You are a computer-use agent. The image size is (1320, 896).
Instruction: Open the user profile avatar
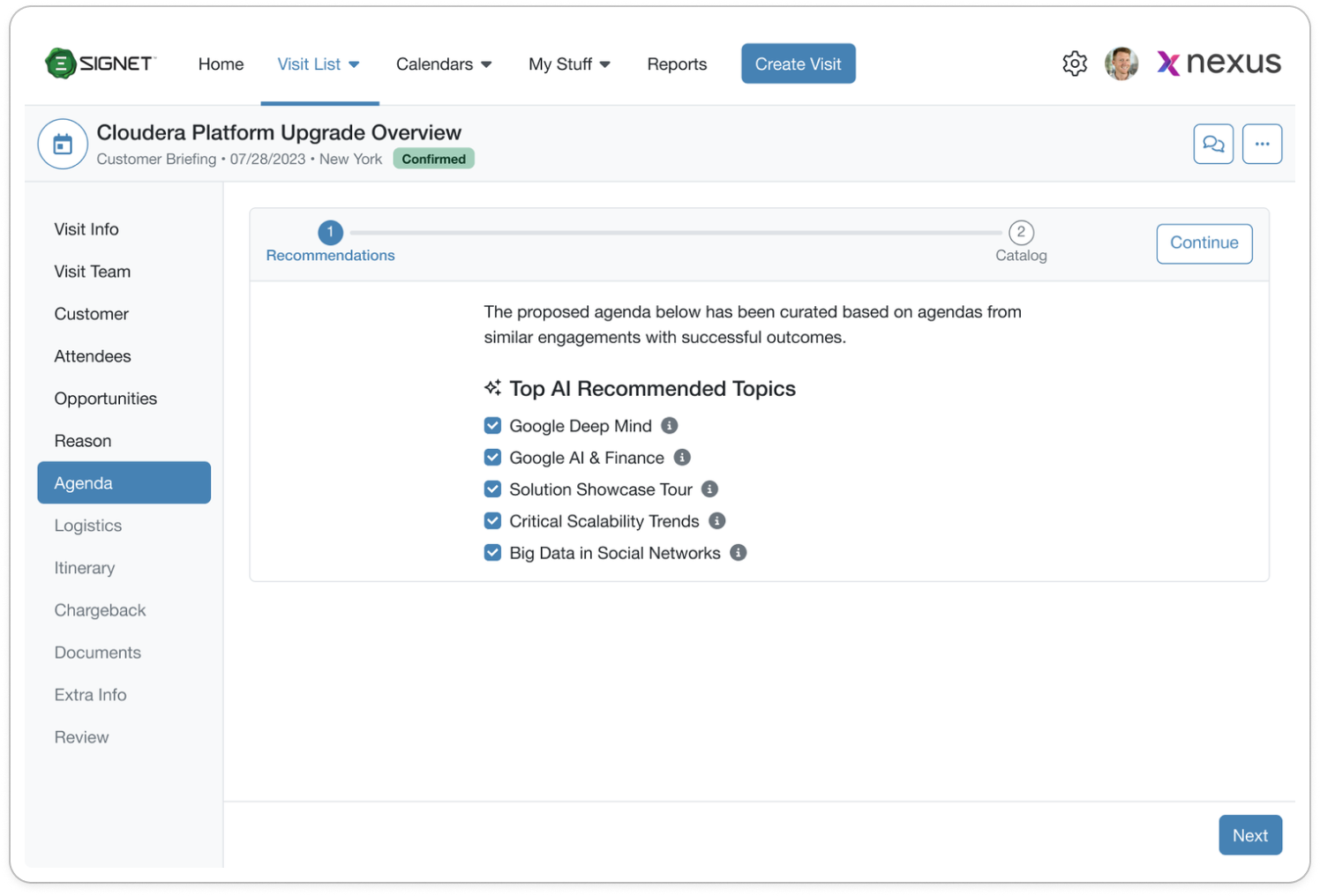(1121, 63)
